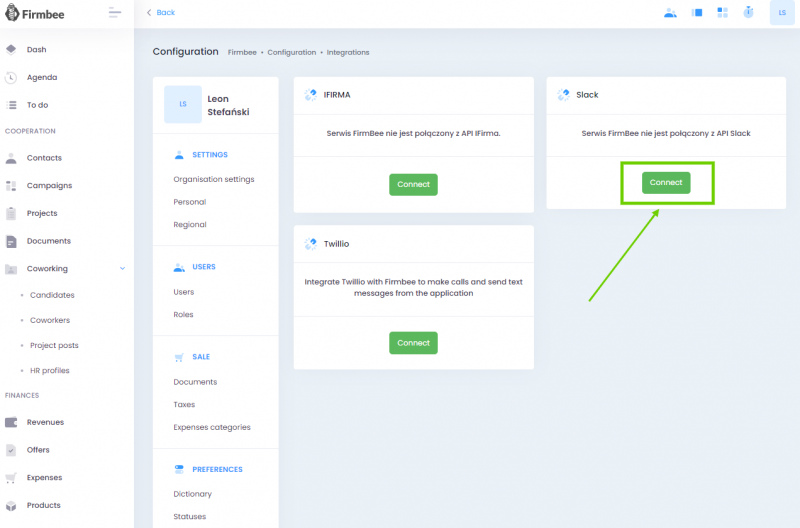Click the Firmbee logo
The height and width of the screenshot is (528, 800).
pyautogui.click(x=34, y=14)
